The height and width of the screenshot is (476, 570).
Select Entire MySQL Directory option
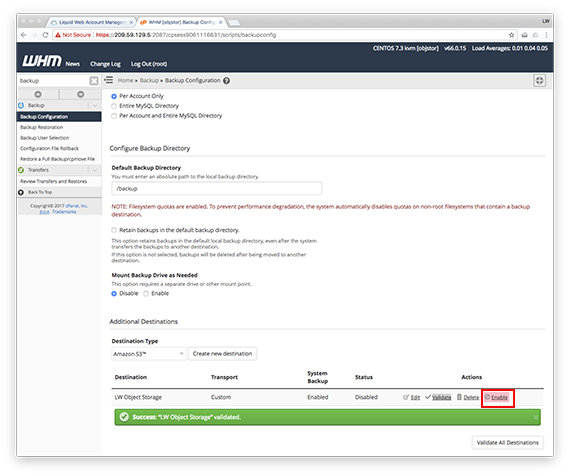(114, 106)
